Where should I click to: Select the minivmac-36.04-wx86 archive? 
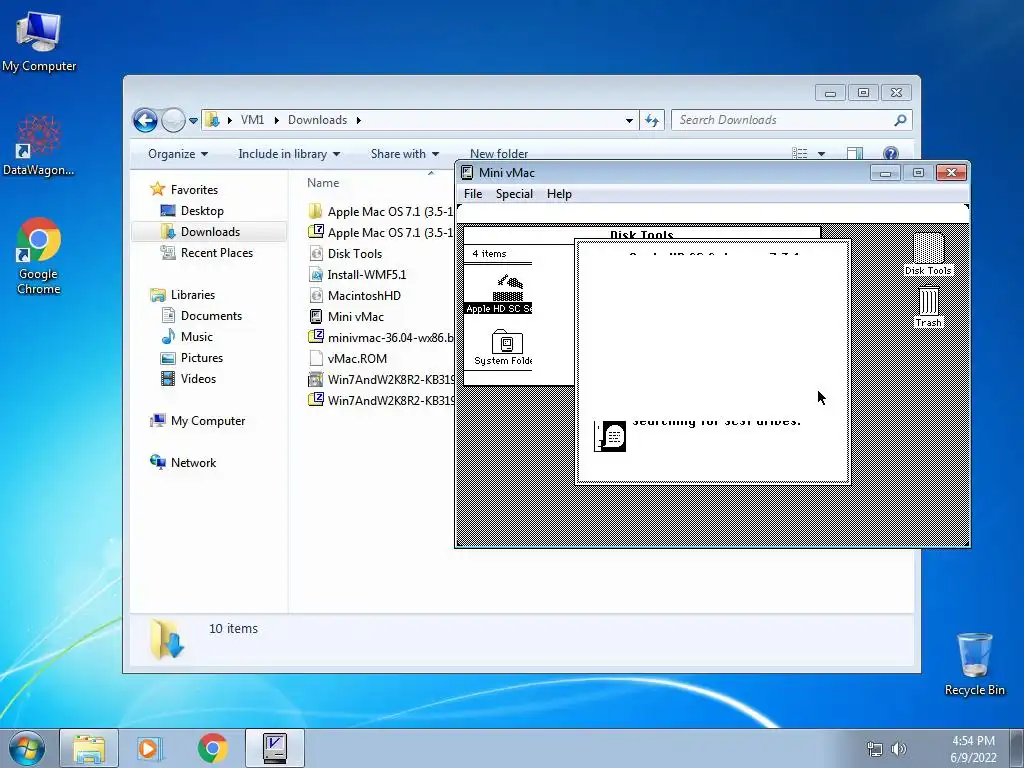pos(381,338)
